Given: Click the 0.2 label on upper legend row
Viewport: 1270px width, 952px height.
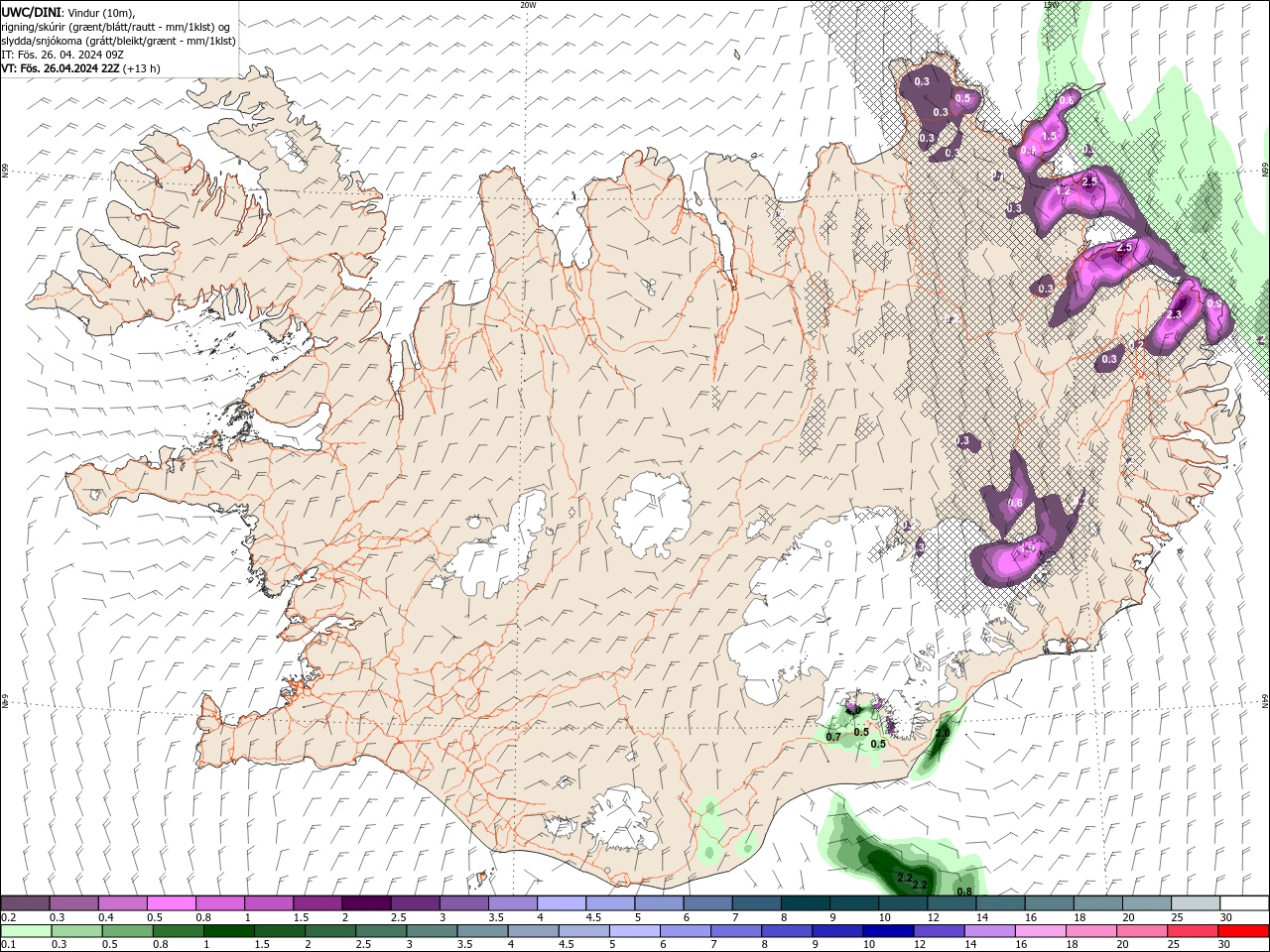Looking at the screenshot, I should coord(8,917).
